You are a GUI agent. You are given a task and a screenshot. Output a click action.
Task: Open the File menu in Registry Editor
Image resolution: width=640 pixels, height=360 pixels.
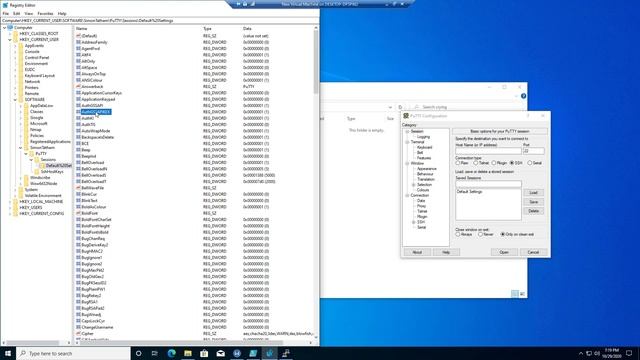[6, 13]
